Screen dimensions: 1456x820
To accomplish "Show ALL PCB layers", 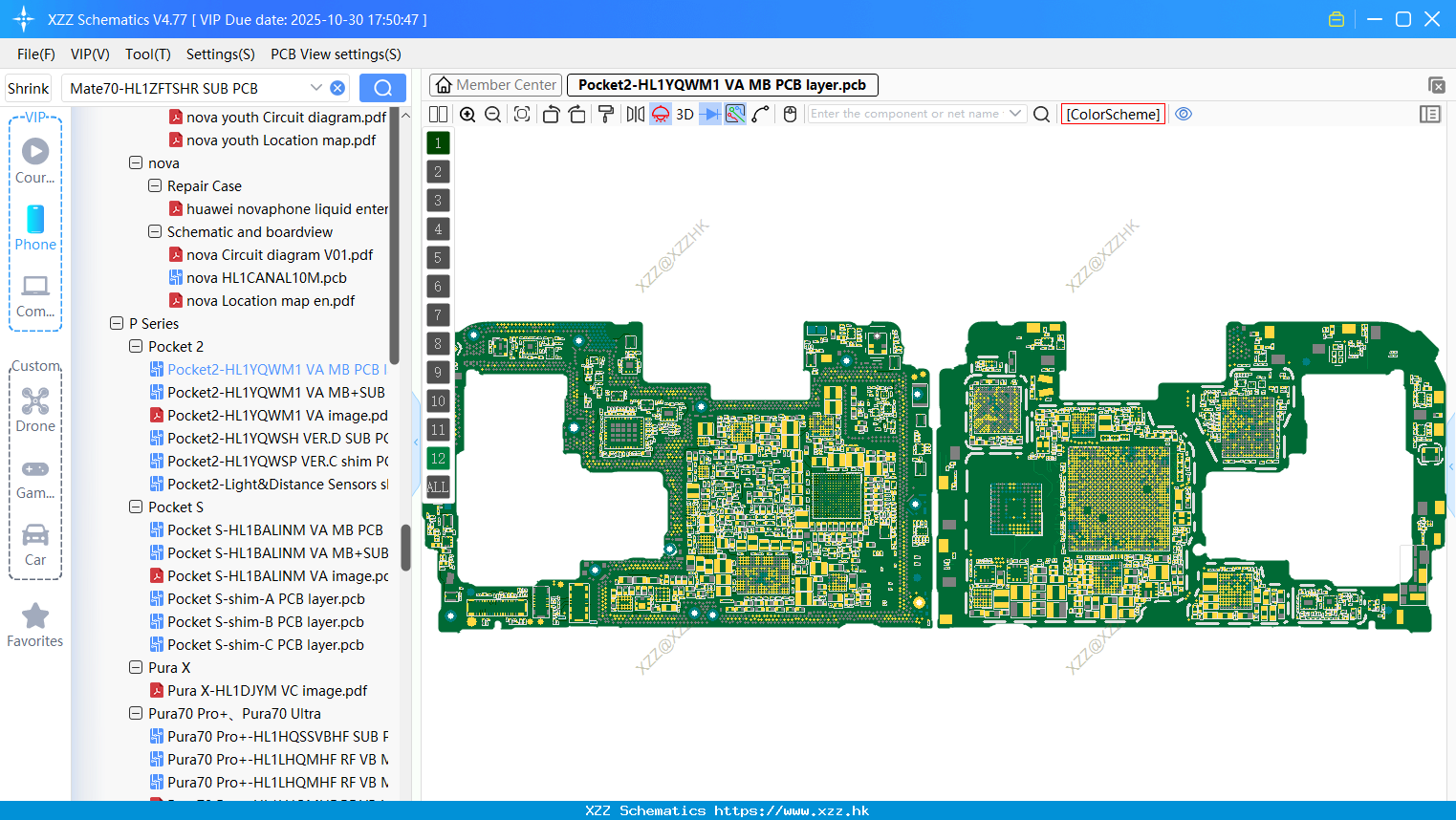I will coord(438,486).
